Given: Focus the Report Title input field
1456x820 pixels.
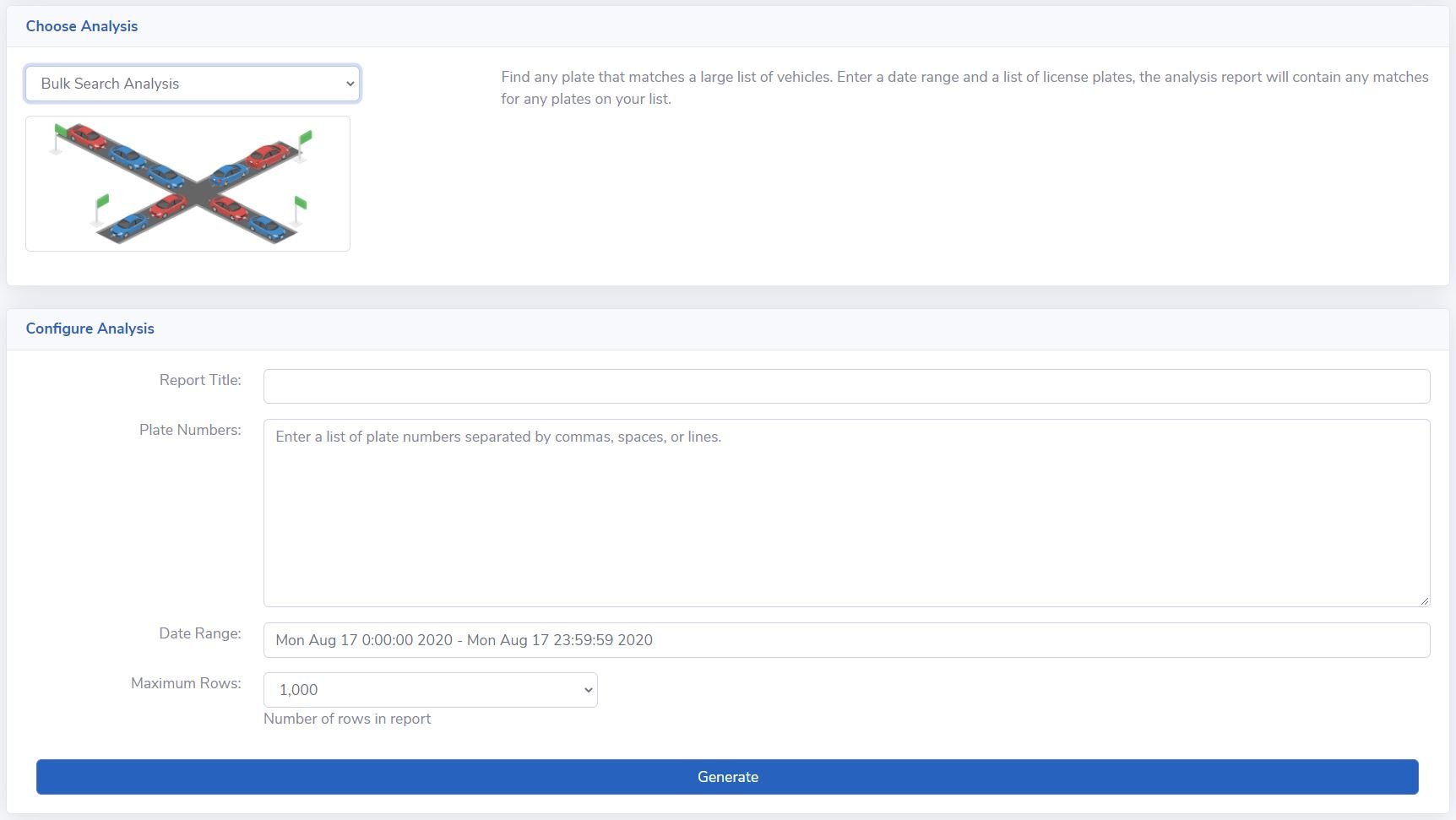Looking at the screenshot, I should pyautogui.click(x=846, y=386).
